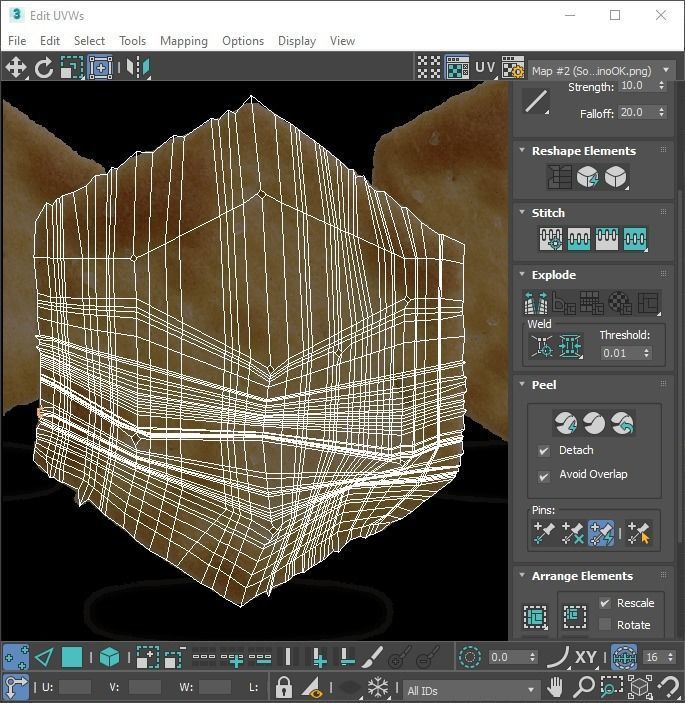Click the Mirror horizontal tool

[138, 68]
